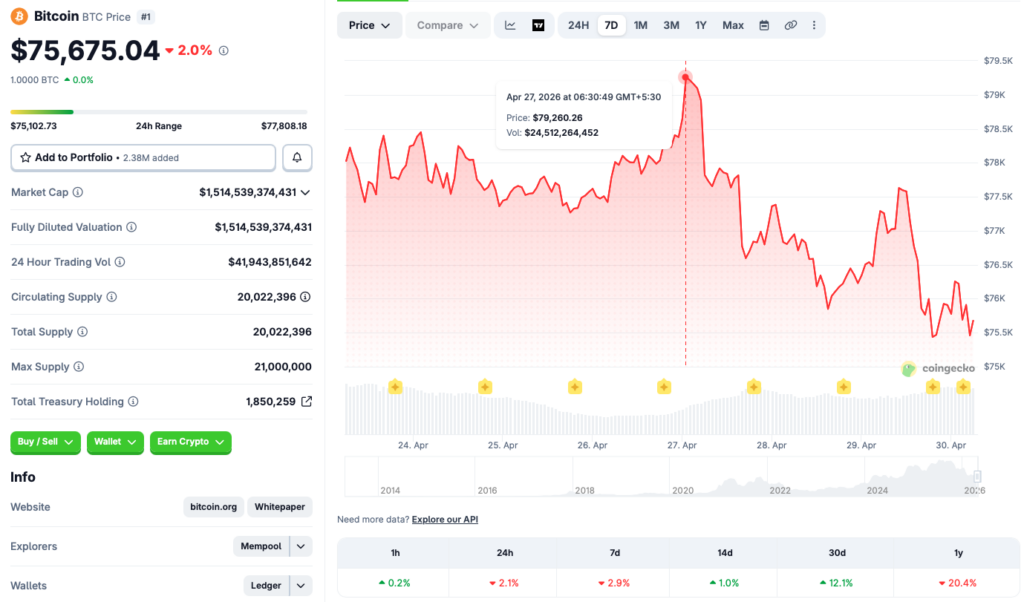This screenshot has width=1024, height=602.
Task: Expand the Explorers dropdown arrow
Action: [x=300, y=547]
